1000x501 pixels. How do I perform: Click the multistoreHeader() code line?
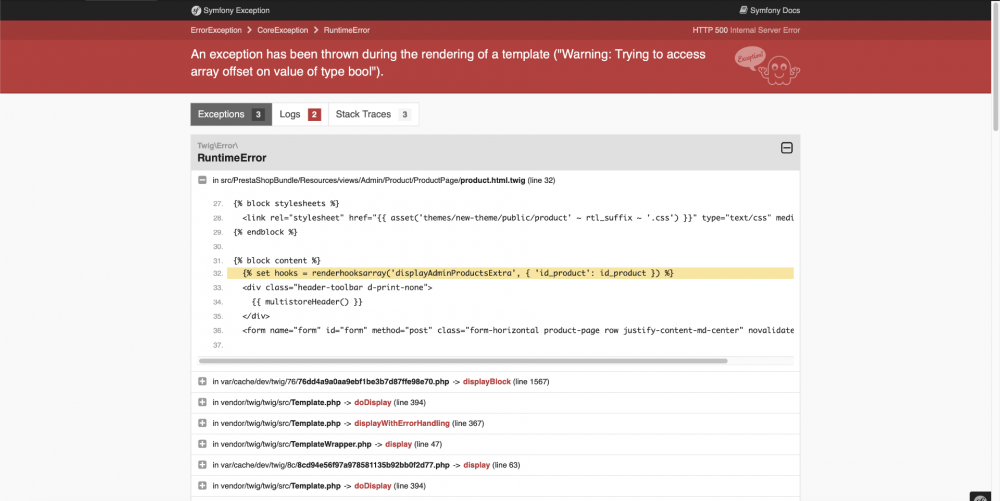pos(307,301)
